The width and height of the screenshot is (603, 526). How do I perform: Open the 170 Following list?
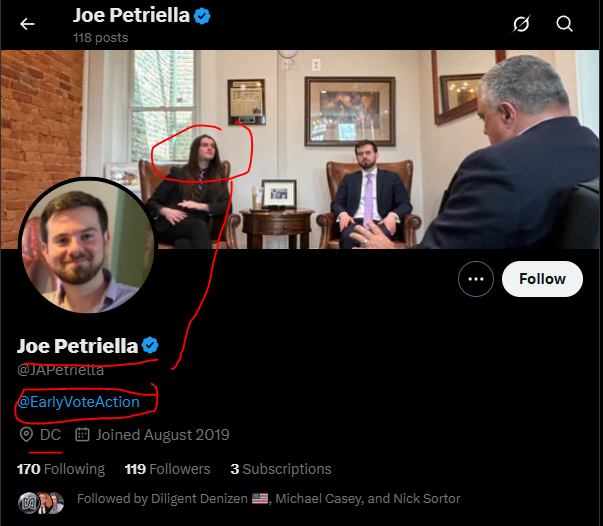(x=60, y=468)
